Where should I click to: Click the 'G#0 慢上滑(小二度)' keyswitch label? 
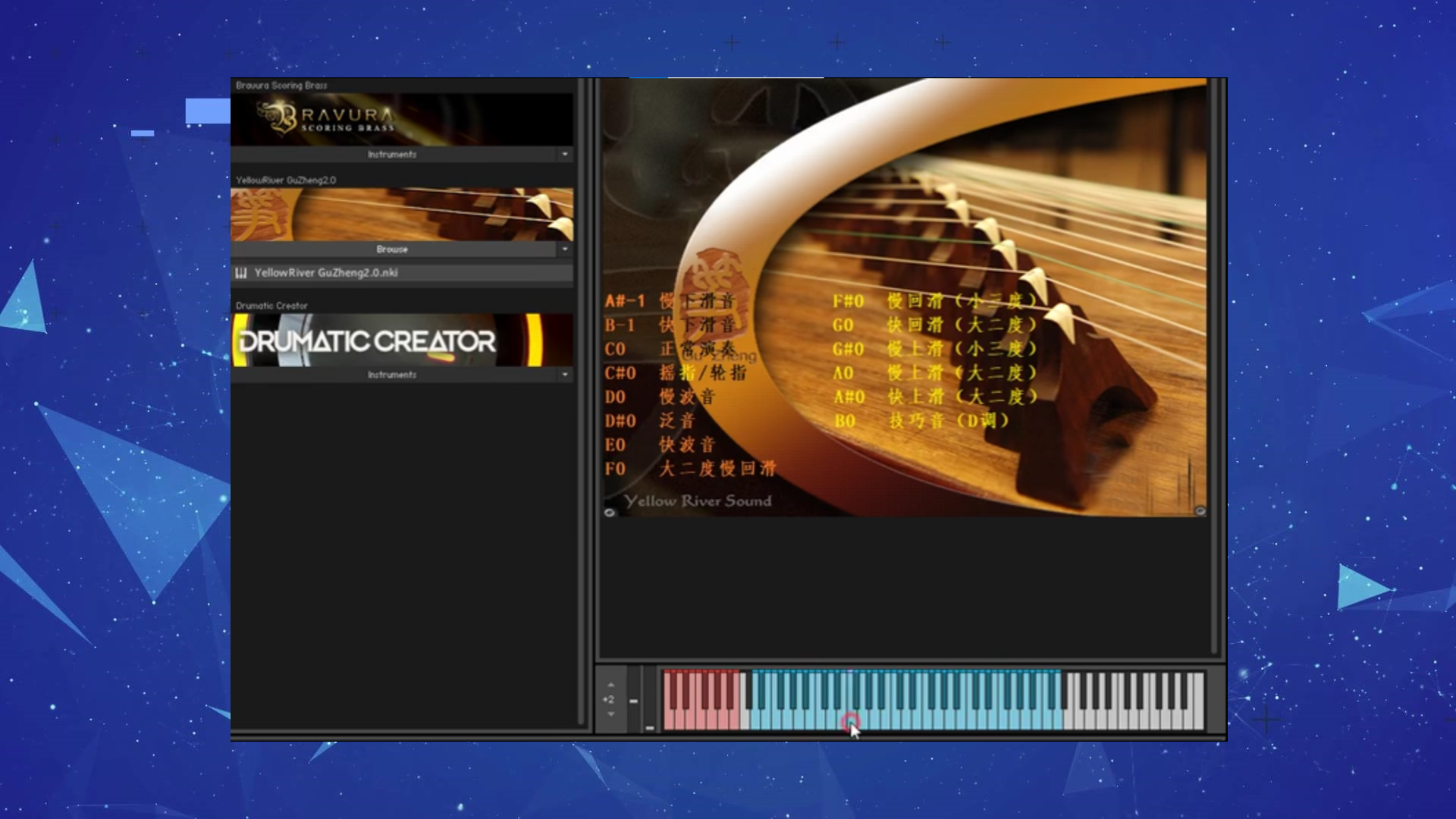936,350
